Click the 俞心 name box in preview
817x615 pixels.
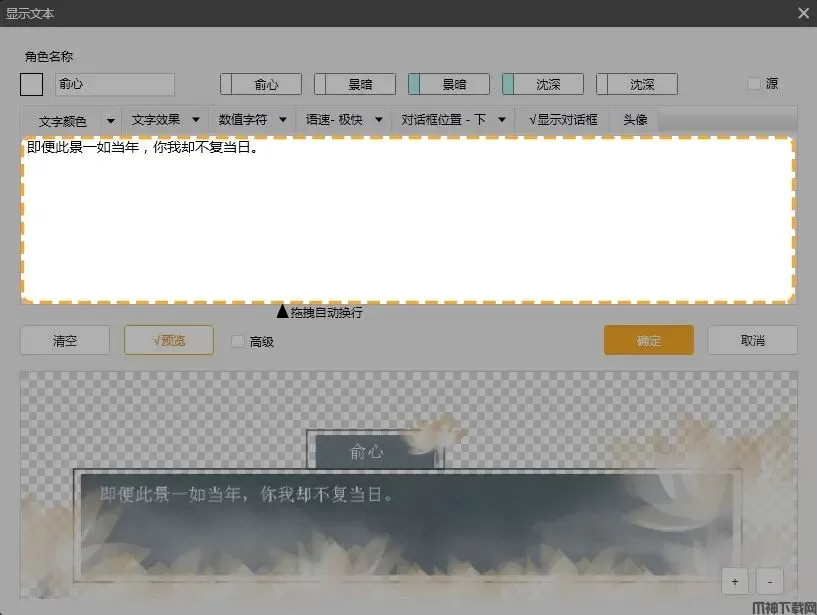pyautogui.click(x=374, y=450)
